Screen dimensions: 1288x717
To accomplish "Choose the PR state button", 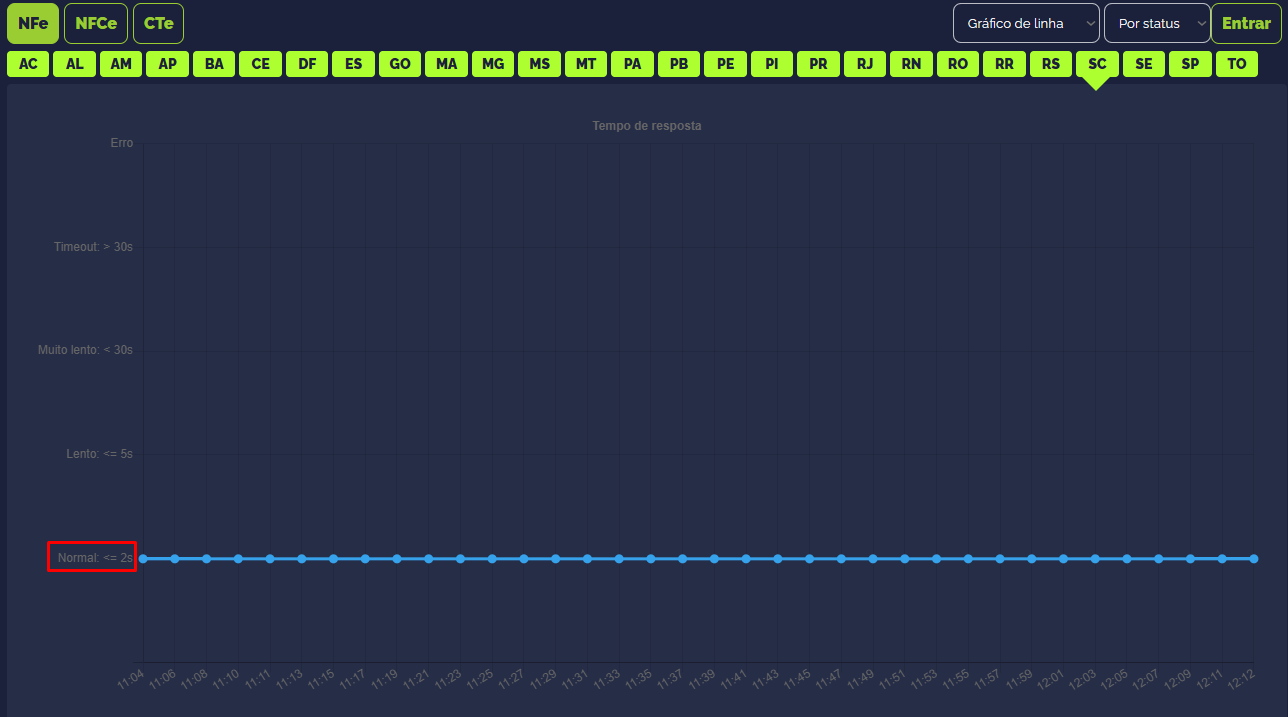I will [818, 64].
